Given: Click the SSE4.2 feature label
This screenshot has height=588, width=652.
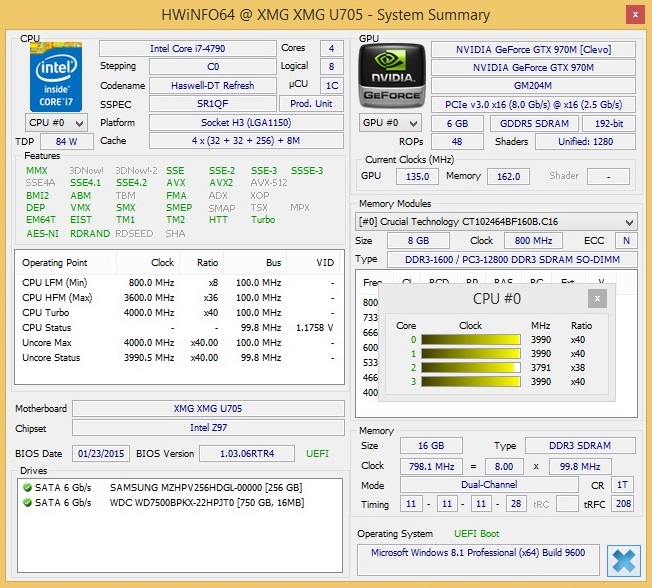Looking at the screenshot, I should (131, 183).
